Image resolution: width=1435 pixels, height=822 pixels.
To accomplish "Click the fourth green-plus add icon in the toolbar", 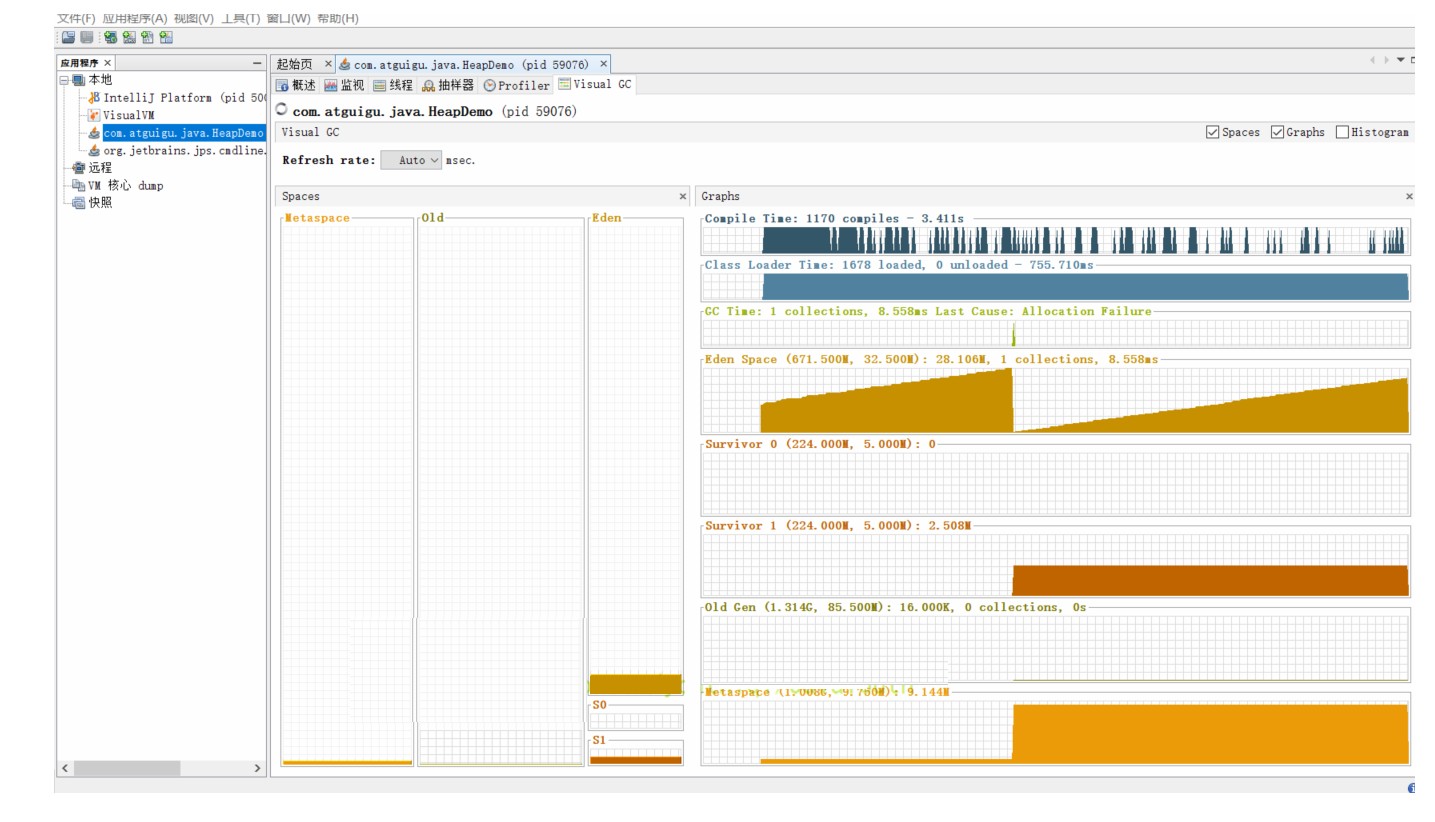I will pyautogui.click(x=166, y=37).
